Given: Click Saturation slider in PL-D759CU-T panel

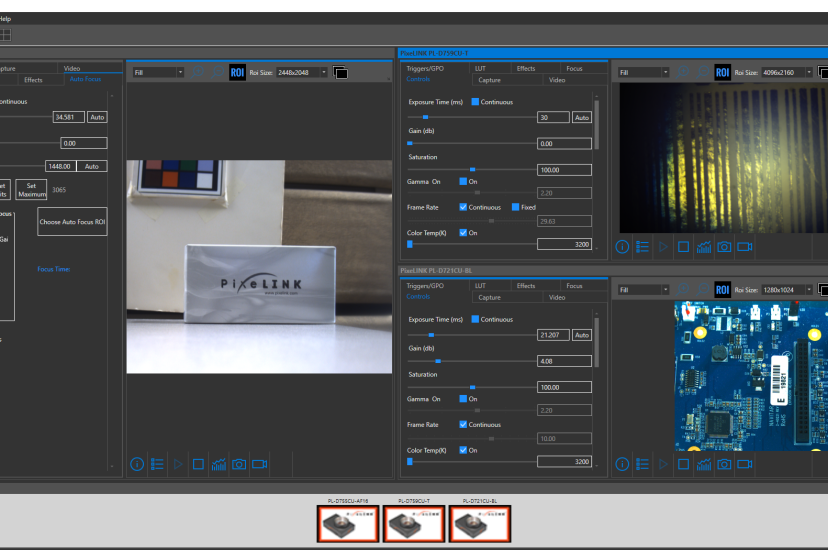Looking at the screenshot, I should [x=472, y=169].
